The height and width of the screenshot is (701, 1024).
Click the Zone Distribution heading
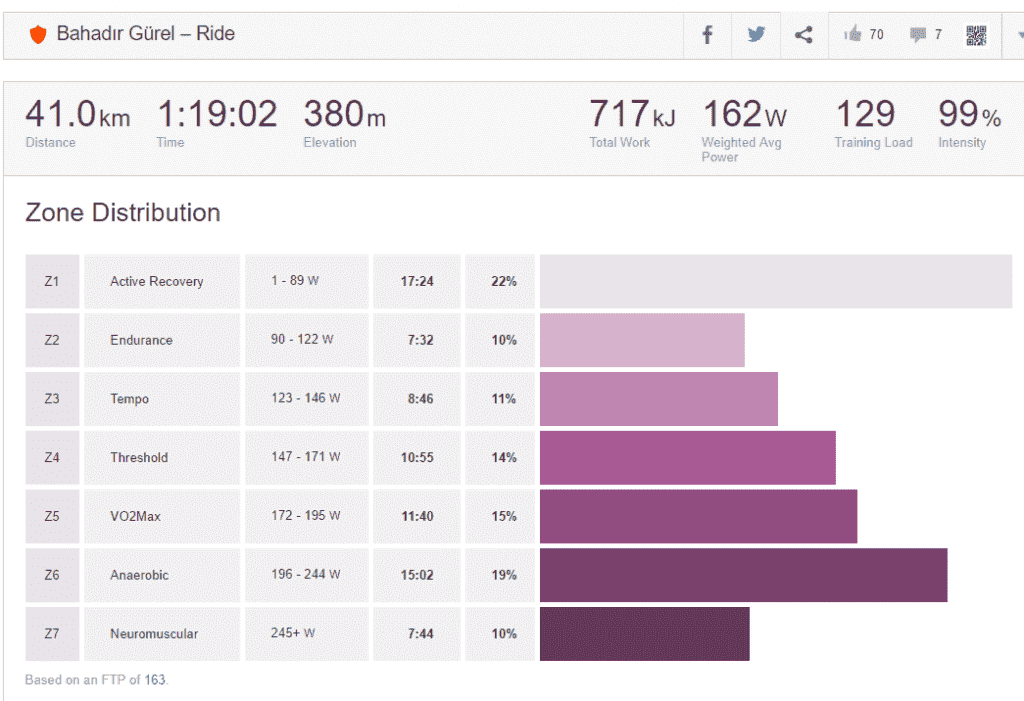123,213
